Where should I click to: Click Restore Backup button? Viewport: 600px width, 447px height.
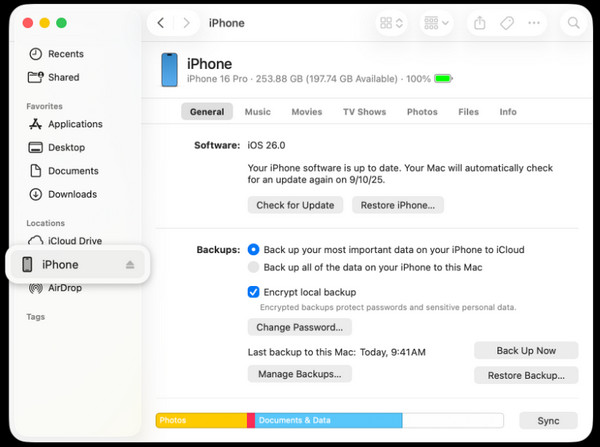pyautogui.click(x=526, y=375)
